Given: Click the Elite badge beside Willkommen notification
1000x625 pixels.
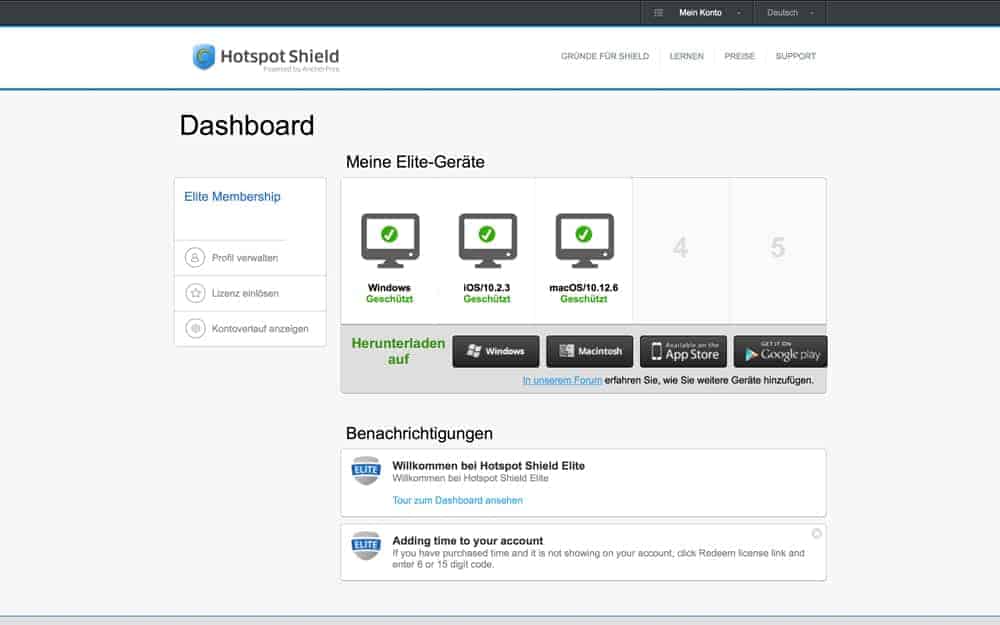Looking at the screenshot, I should click(x=366, y=471).
